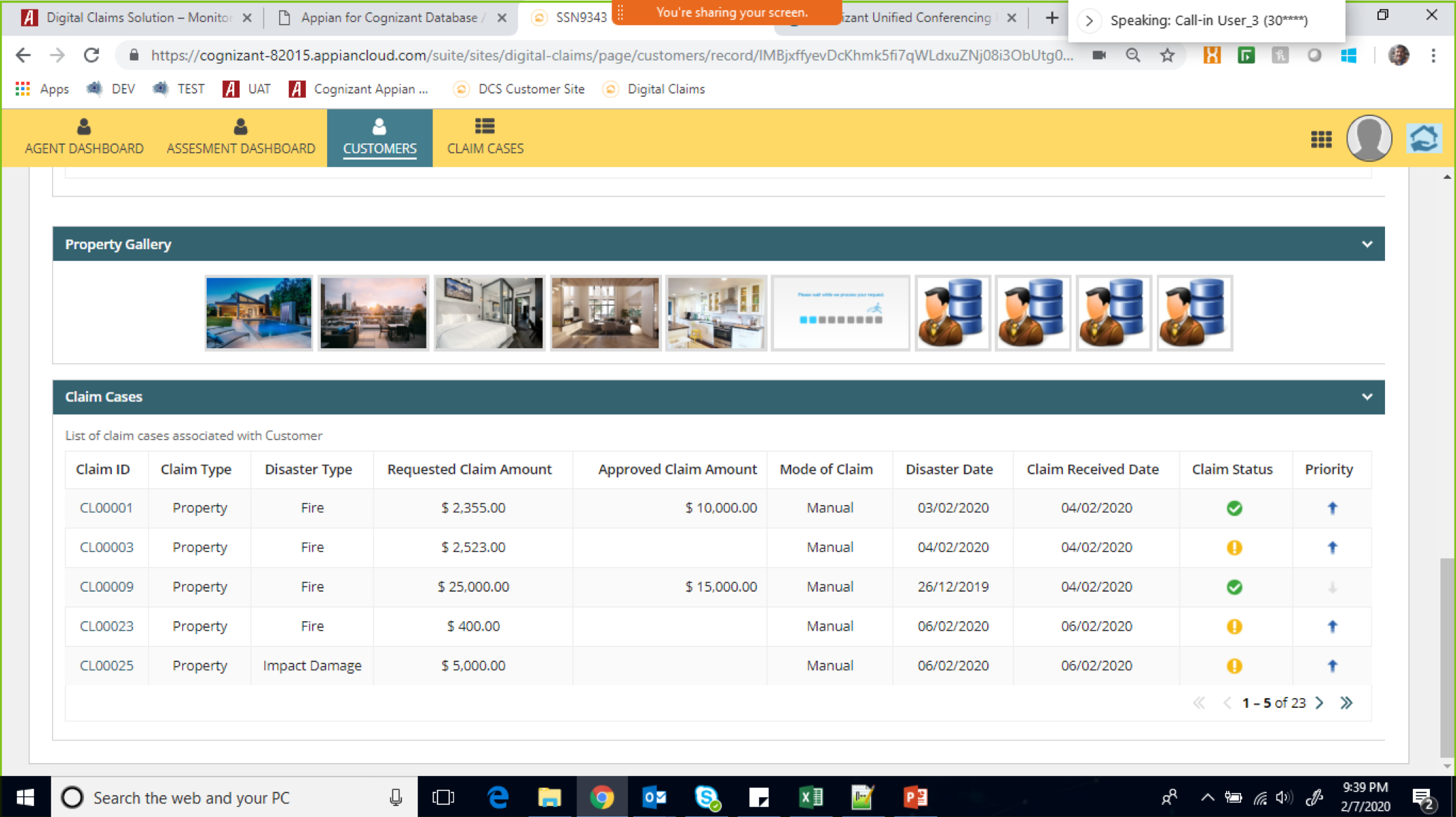Go to last page of claim cases
Viewport: 1456px width, 817px height.
click(x=1345, y=702)
